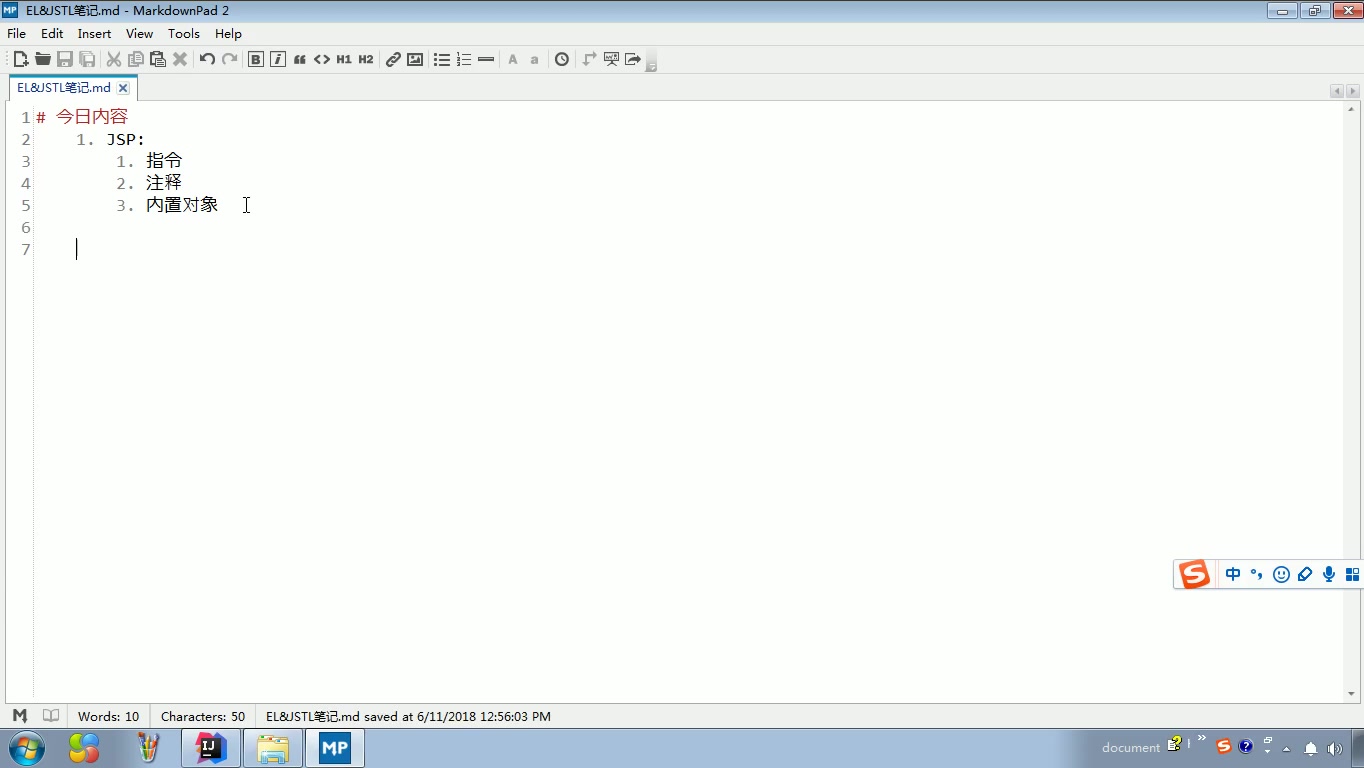Open a file using the folder icon
The width and height of the screenshot is (1364, 768).
coord(42,60)
